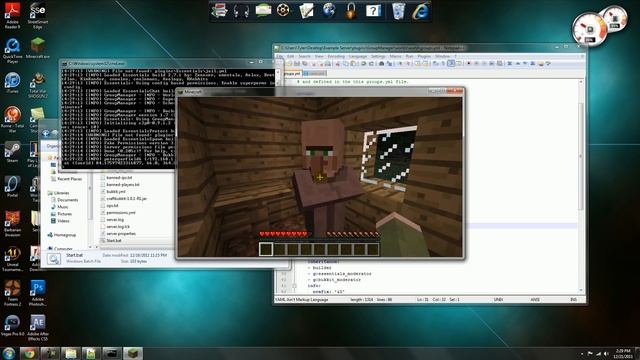Open Steam desktop shortcut
The height and width of the screenshot is (360, 640).
12,152
